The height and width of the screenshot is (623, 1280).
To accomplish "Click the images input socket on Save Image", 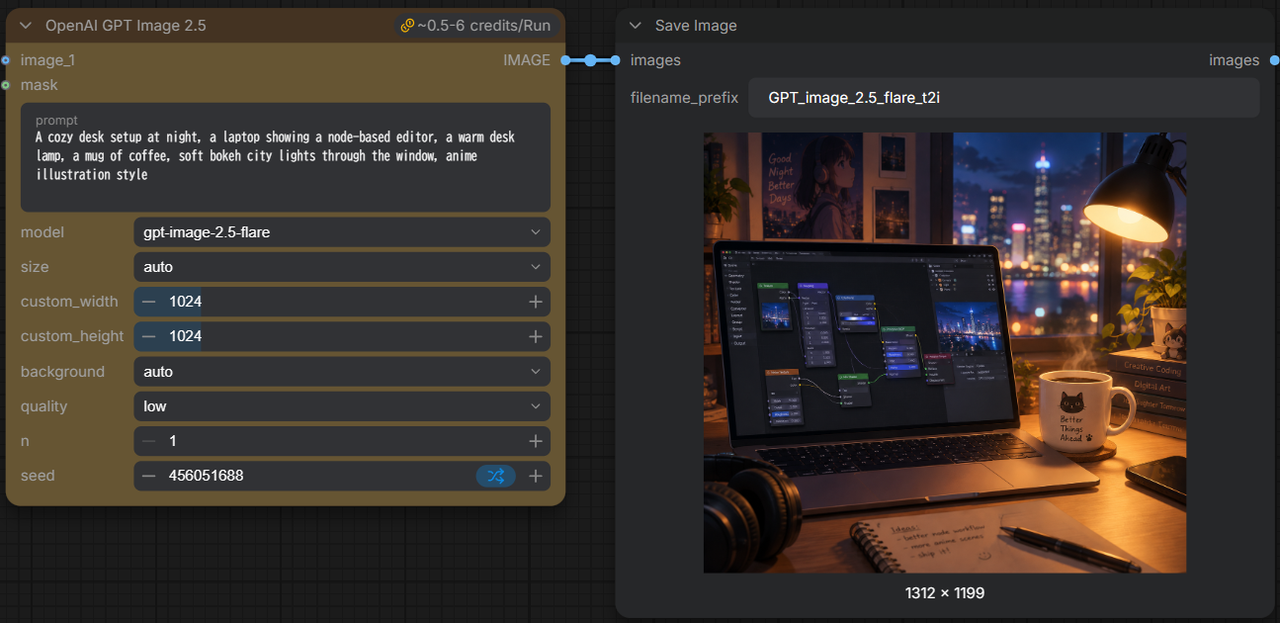I will coord(614,60).
